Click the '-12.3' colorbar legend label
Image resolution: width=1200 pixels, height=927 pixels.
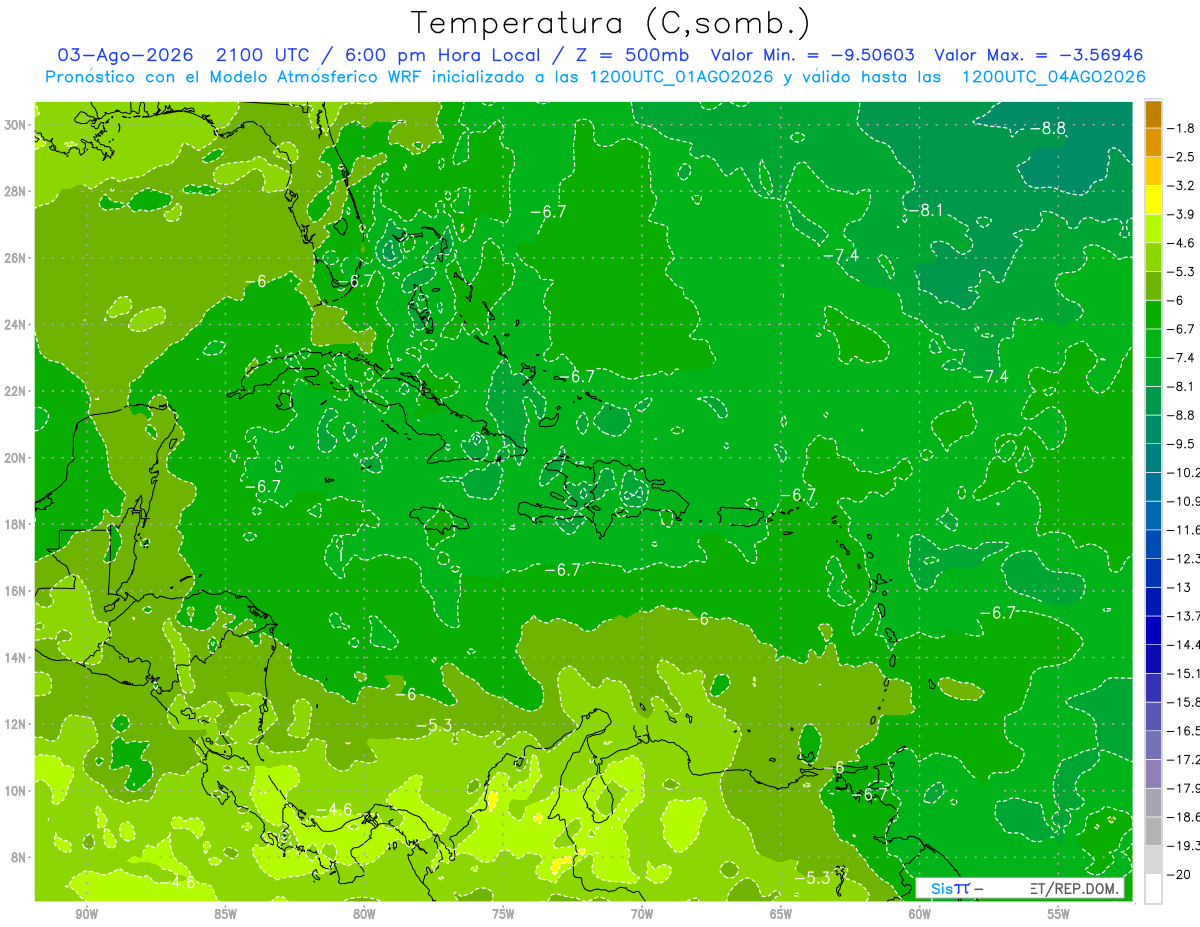pos(1185,558)
